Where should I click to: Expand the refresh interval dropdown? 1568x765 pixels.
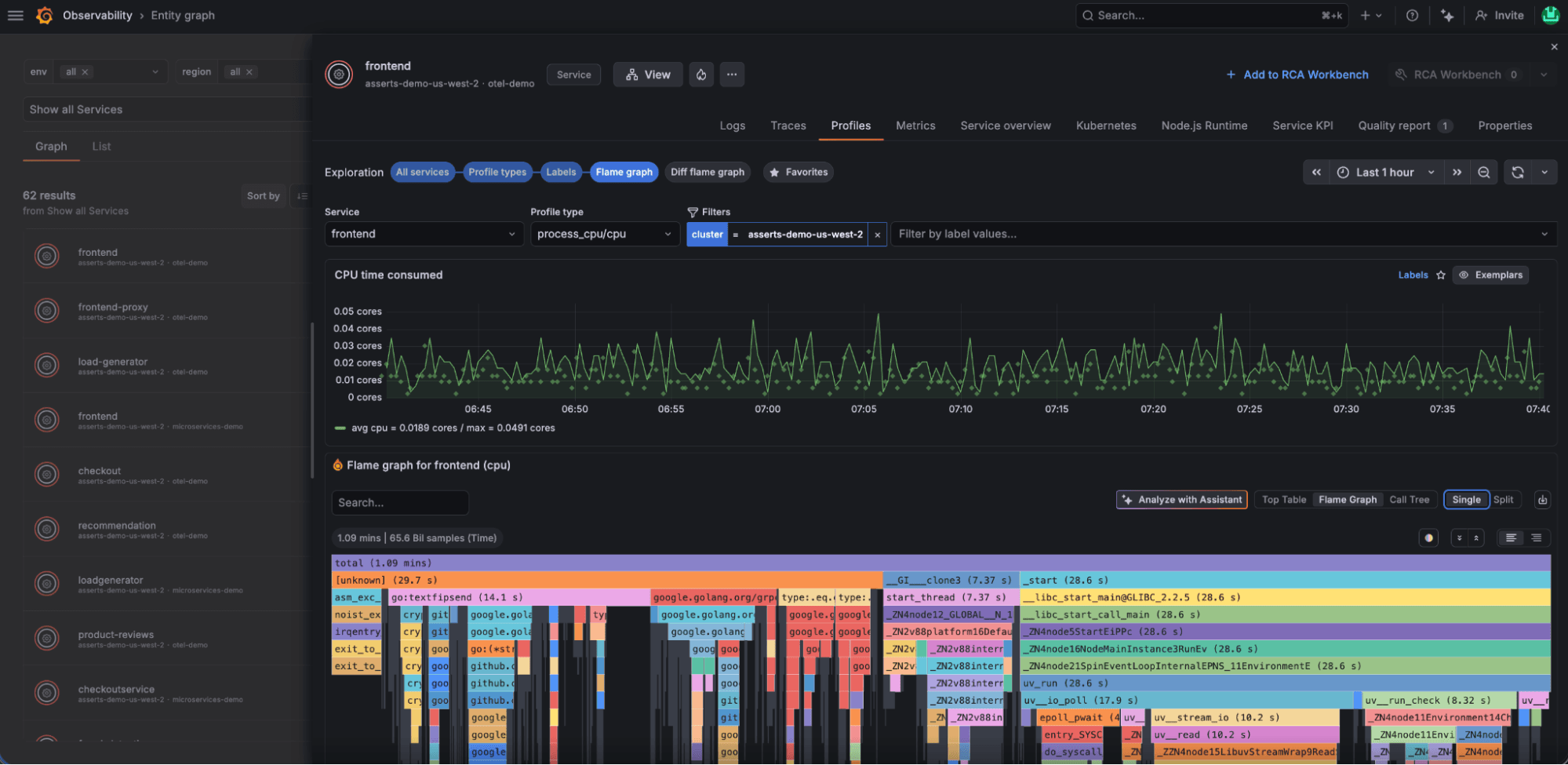point(1544,173)
